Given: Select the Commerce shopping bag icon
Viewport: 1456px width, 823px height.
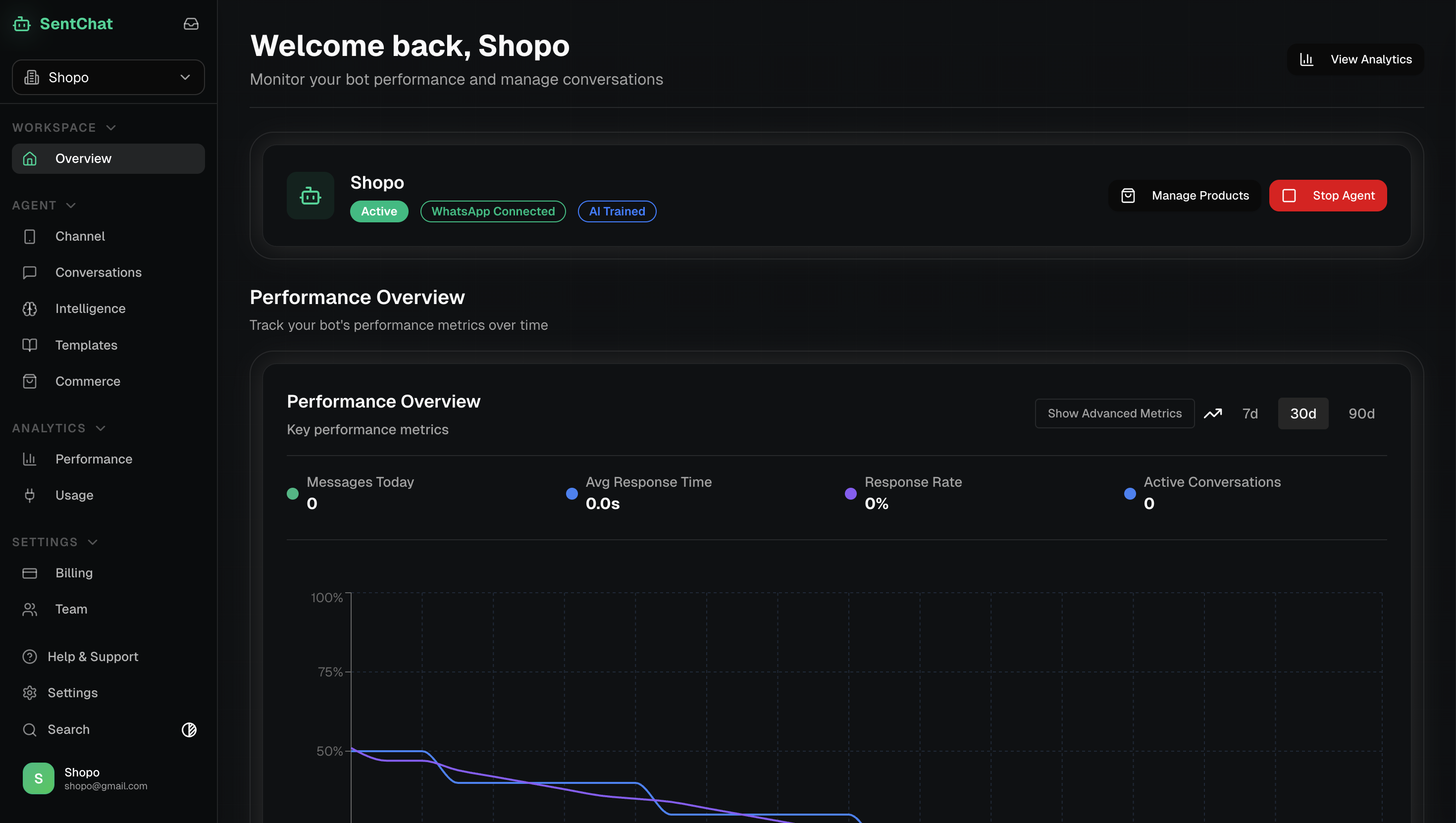Looking at the screenshot, I should point(30,381).
